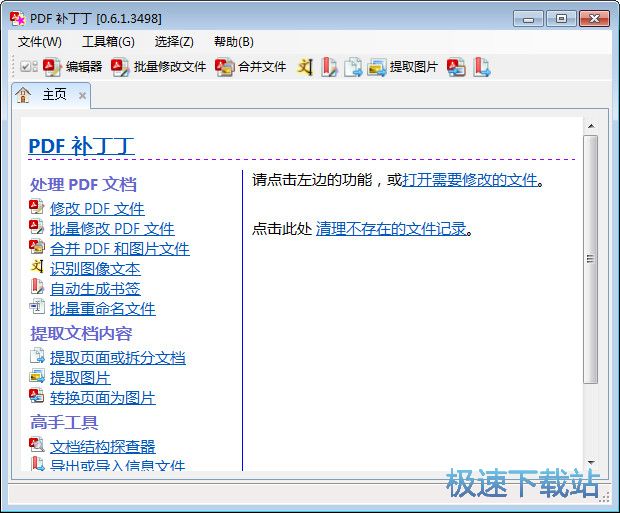Close the PDF 补丁丁 window

pyautogui.click(x=594, y=19)
